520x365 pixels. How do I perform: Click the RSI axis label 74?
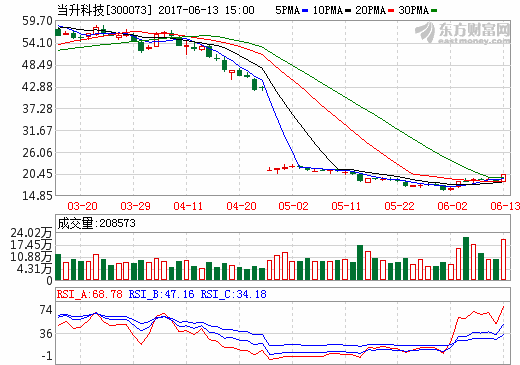(46, 310)
